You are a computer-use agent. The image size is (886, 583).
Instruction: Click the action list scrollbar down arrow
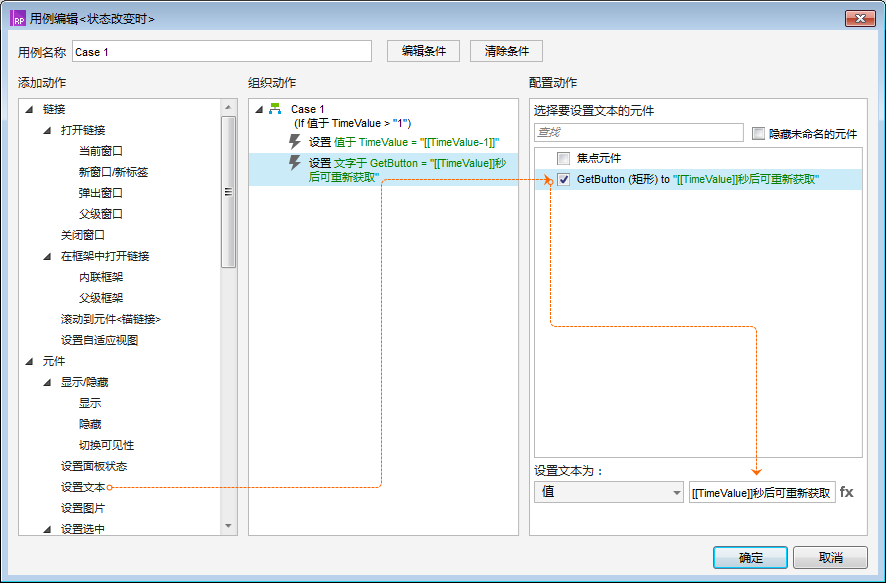[x=228, y=526]
